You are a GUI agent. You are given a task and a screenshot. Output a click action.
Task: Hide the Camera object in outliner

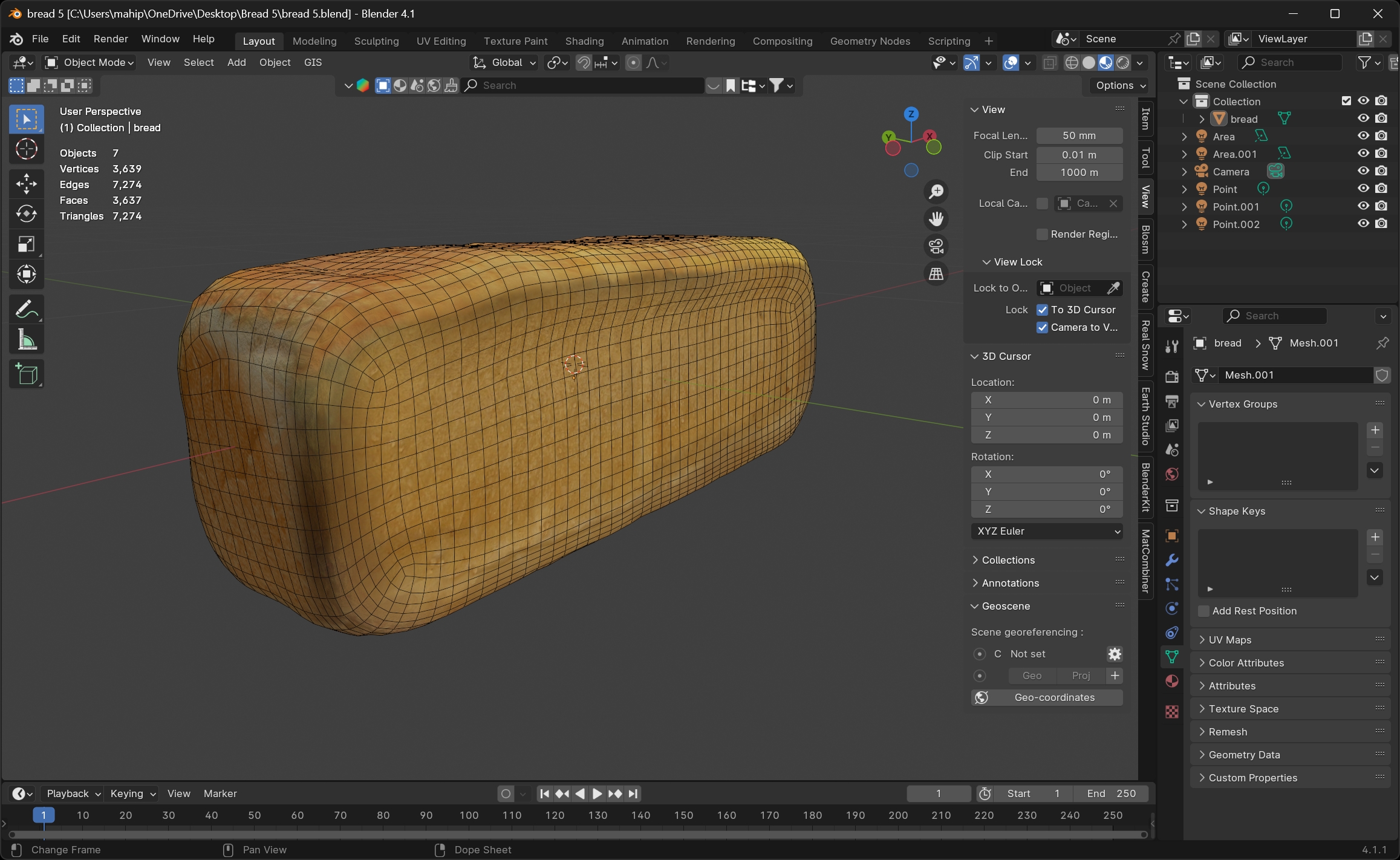click(1363, 171)
